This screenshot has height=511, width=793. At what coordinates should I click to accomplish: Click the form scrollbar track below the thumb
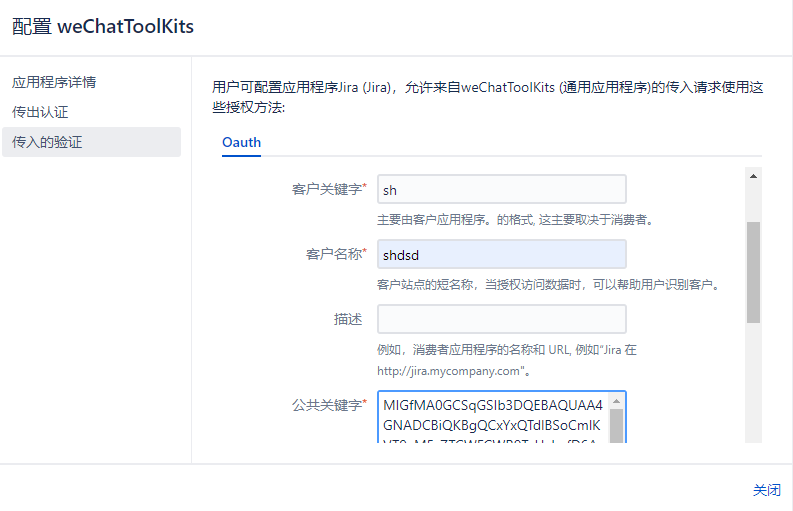pyautogui.click(x=753, y=380)
